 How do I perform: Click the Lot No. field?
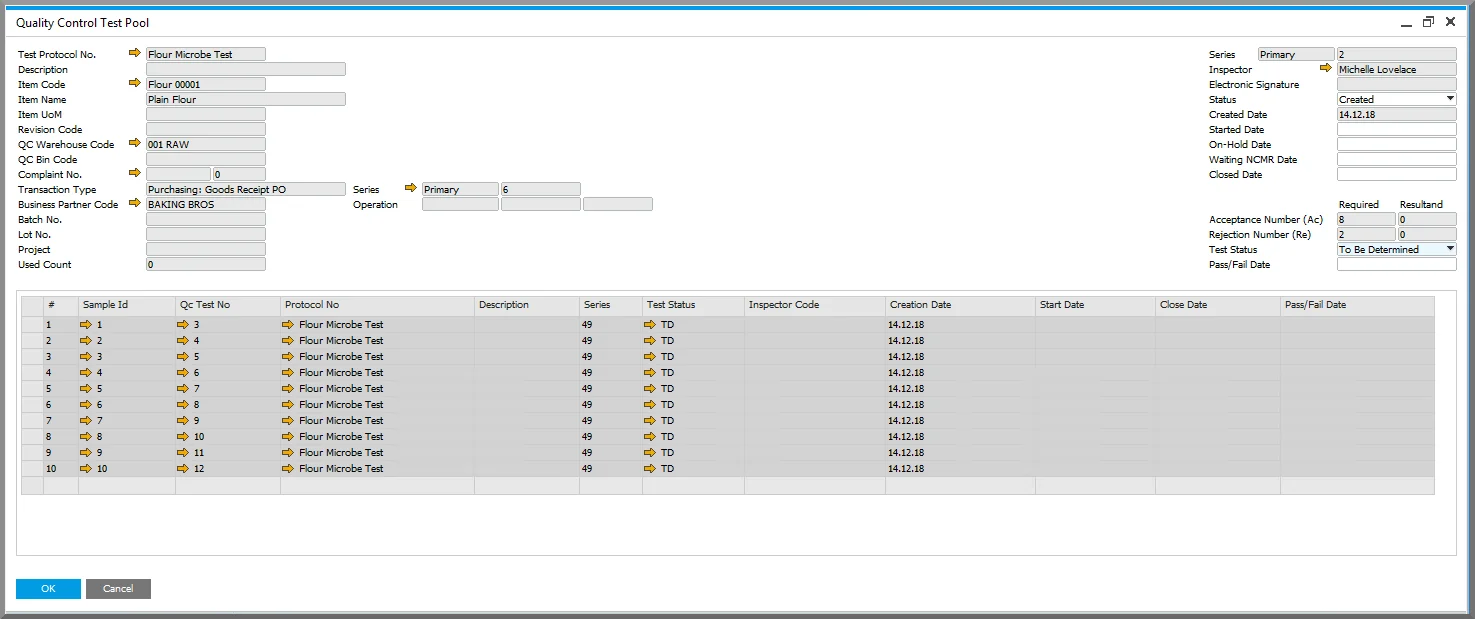pos(206,234)
